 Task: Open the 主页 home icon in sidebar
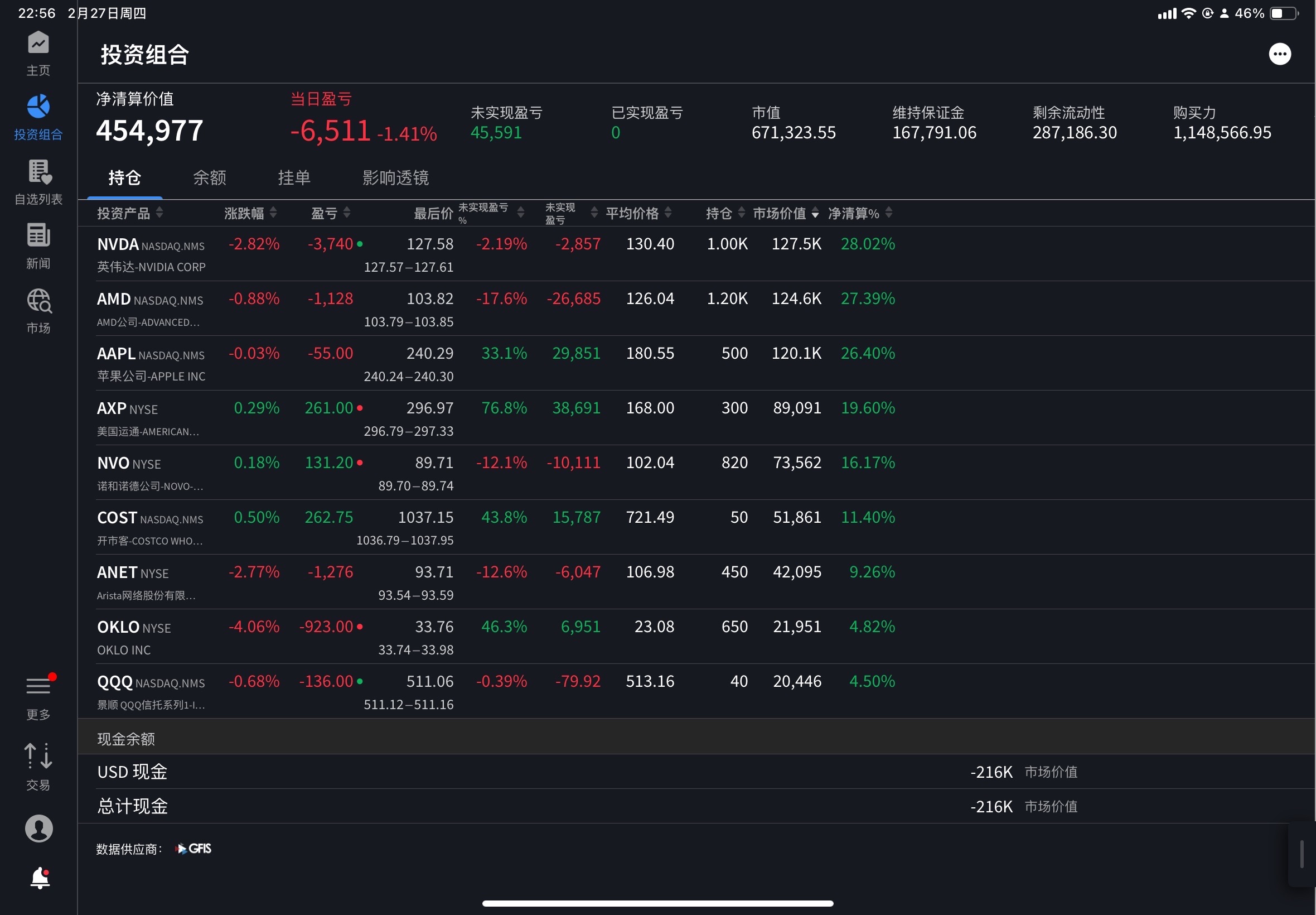click(x=38, y=43)
